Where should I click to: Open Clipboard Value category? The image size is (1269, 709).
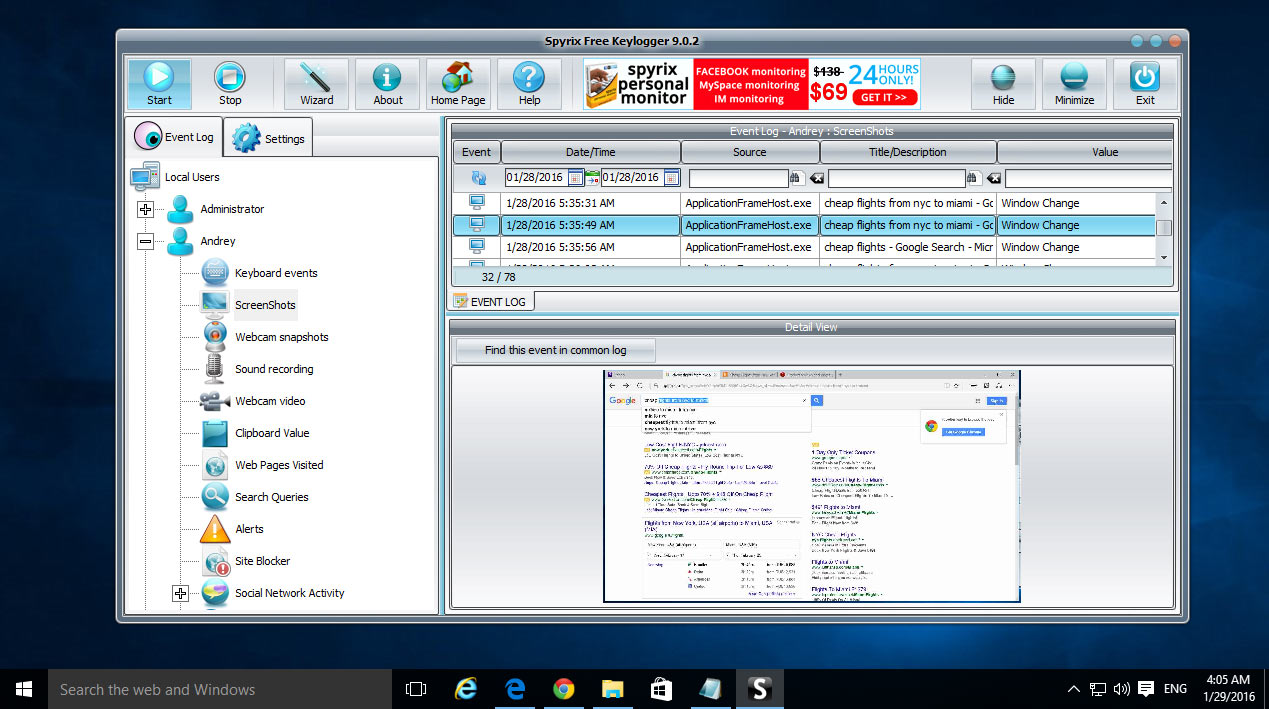272,433
